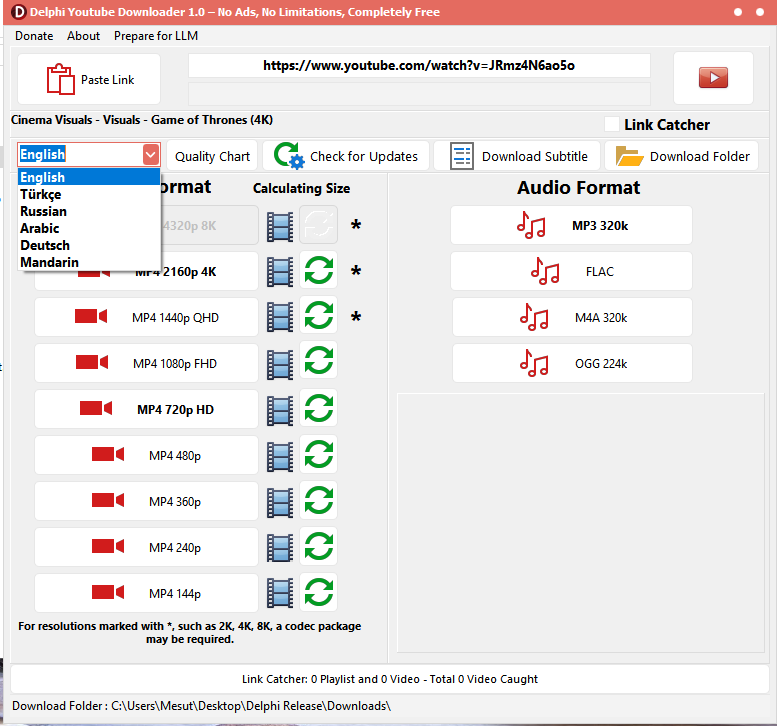The width and height of the screenshot is (777, 726).
Task: Click film strip icon next to 4320p 8K
Action: (280, 226)
